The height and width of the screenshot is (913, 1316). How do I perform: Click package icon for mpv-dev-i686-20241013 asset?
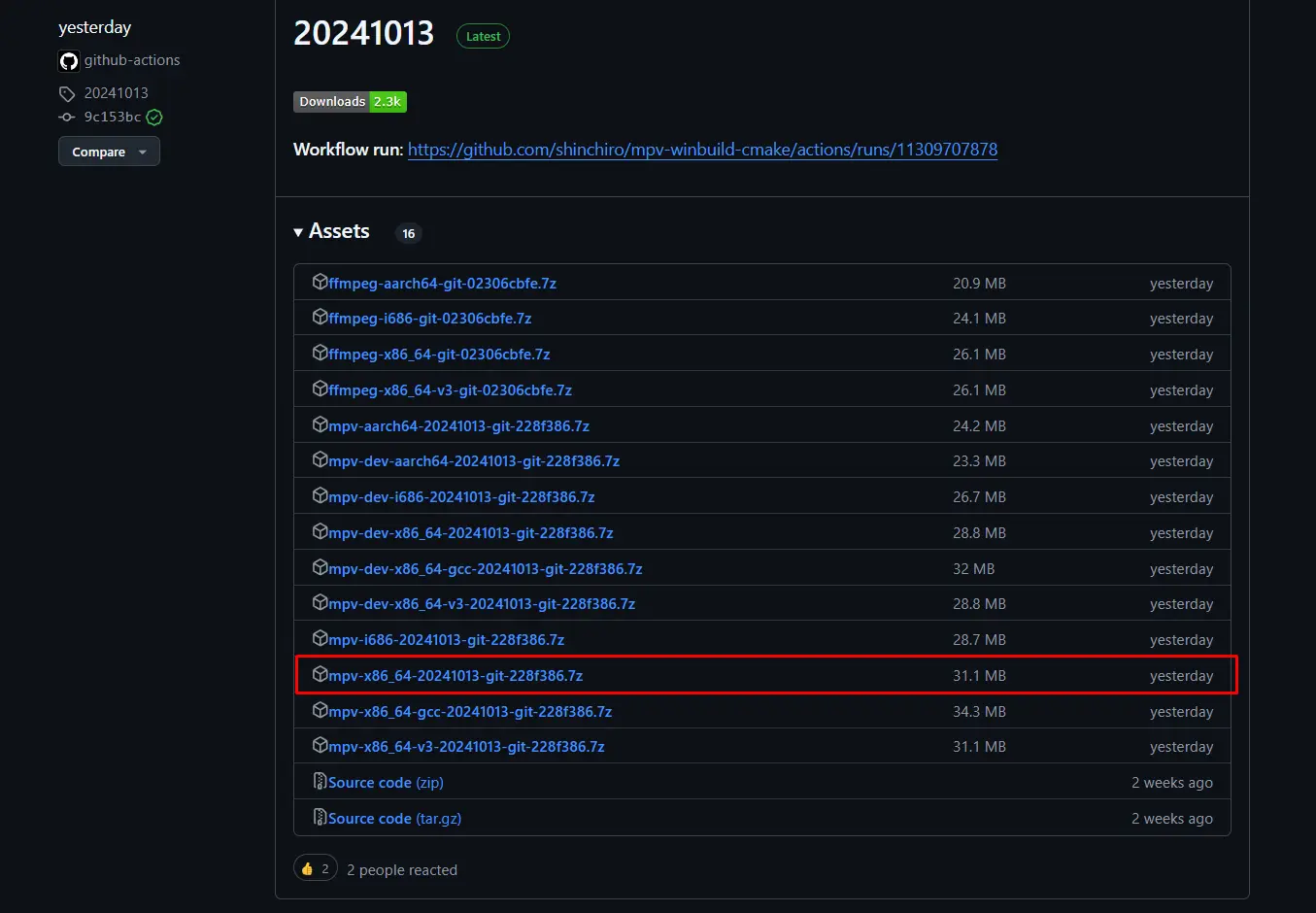pos(320,495)
